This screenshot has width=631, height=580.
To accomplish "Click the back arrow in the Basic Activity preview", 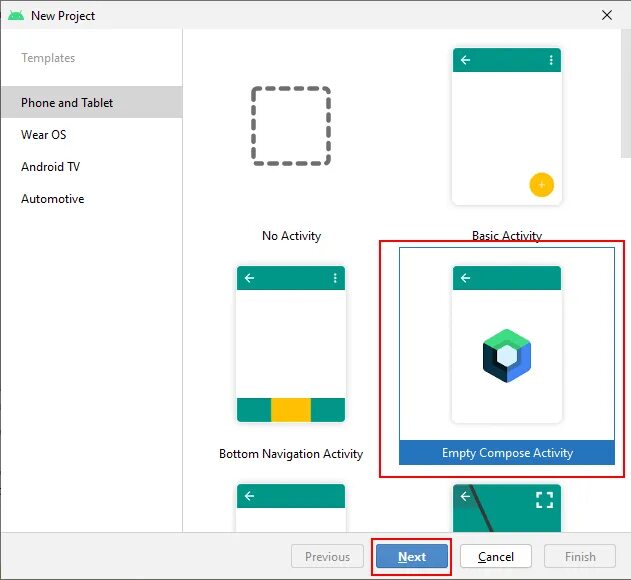I will coord(465,60).
